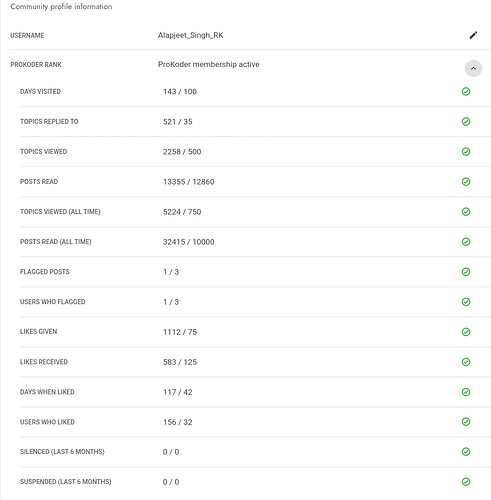Click Posts Read (All Time) check icon
The image size is (491, 500).
[466, 241]
